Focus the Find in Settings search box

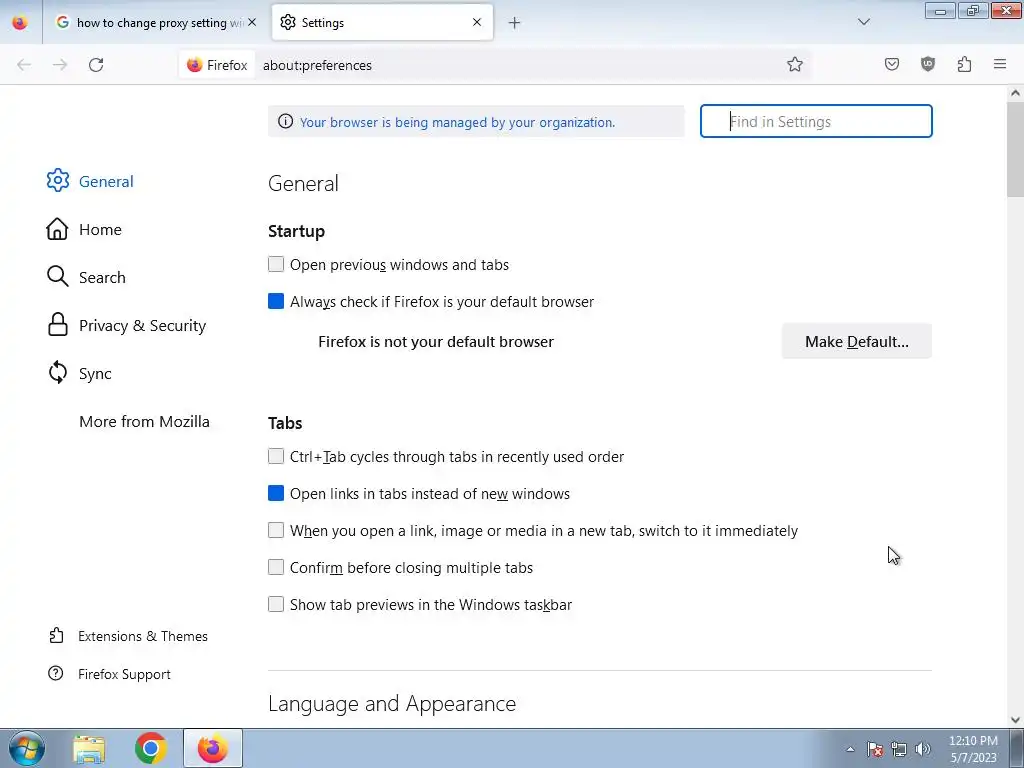816,121
